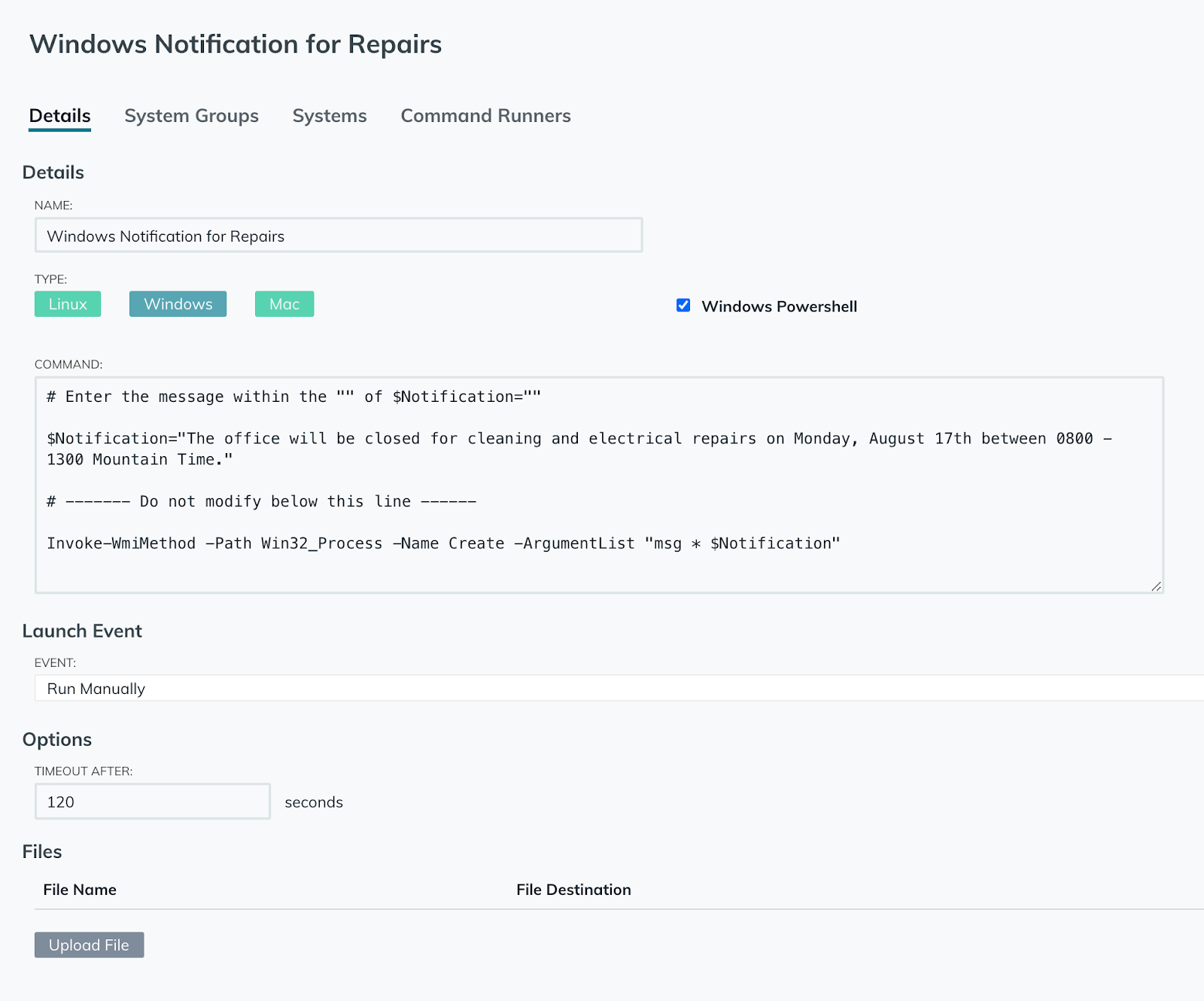
Task: Click the Name input field
Action: click(x=339, y=236)
